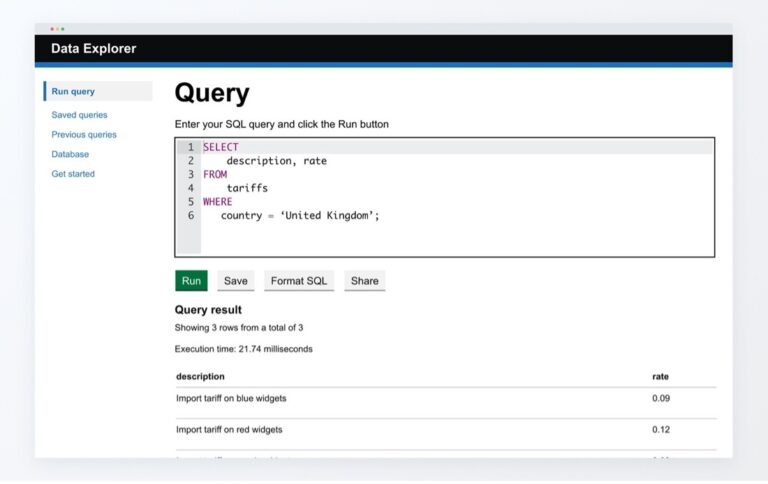Click line number 6 in editor gutter
768x484 pixels.
190,215
